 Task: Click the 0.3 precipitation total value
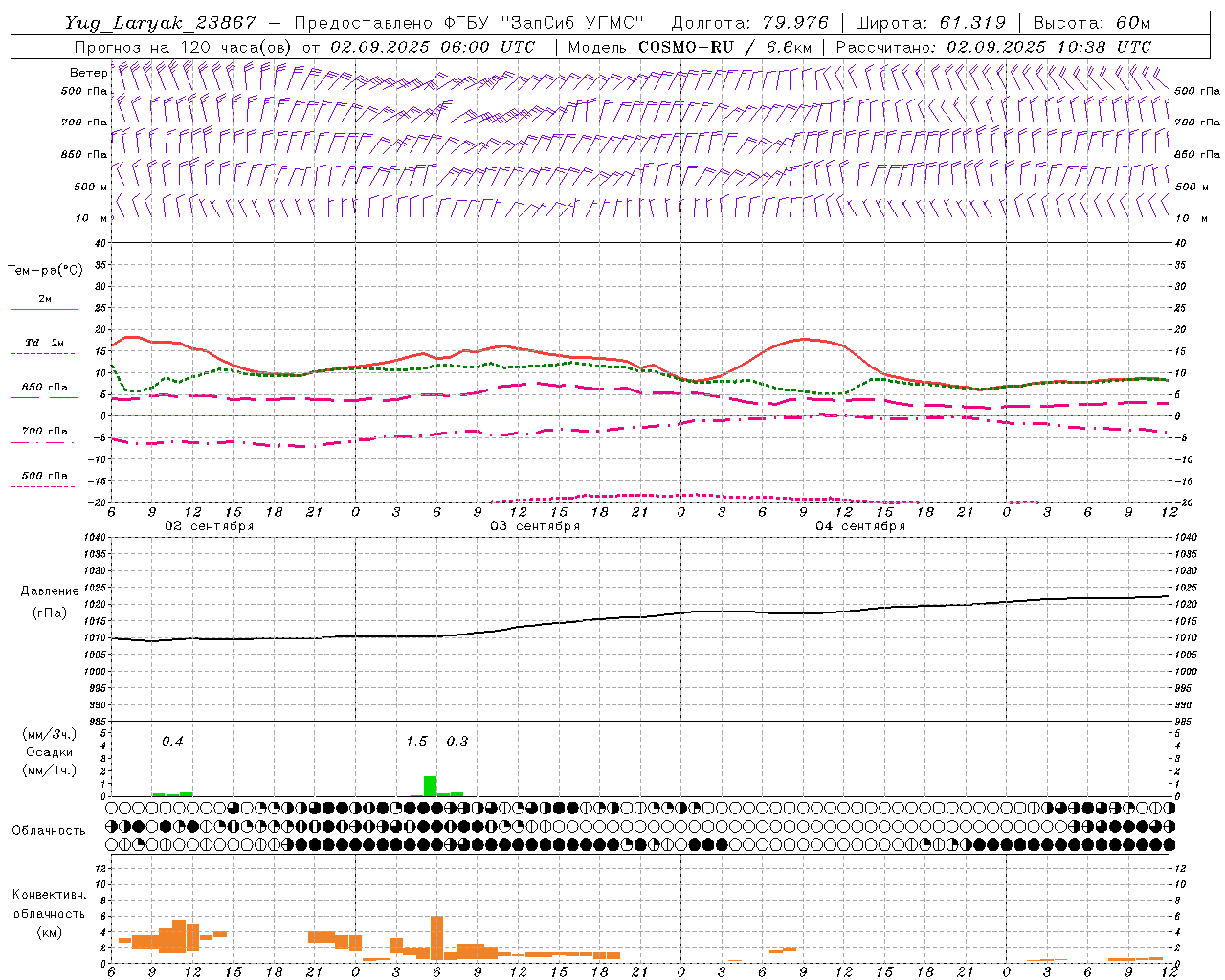point(457,741)
